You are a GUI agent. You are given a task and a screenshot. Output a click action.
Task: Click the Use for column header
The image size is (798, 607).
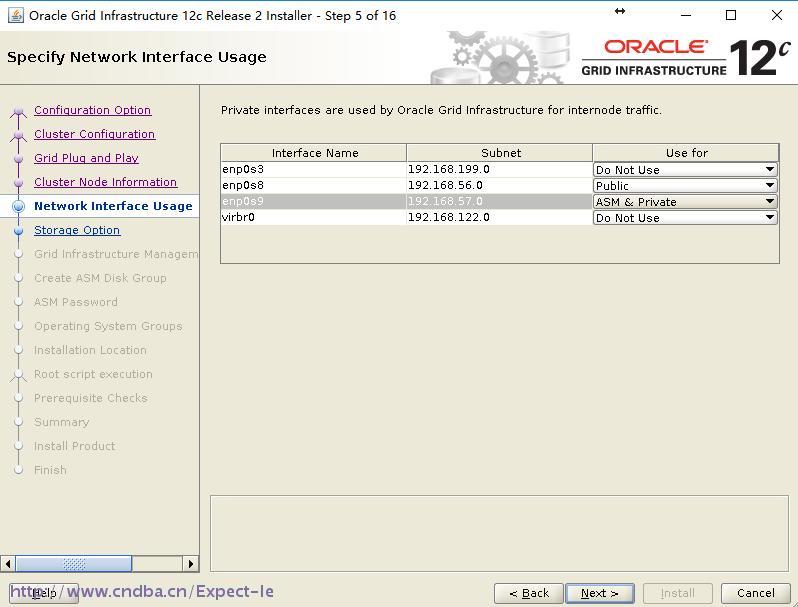[686, 153]
